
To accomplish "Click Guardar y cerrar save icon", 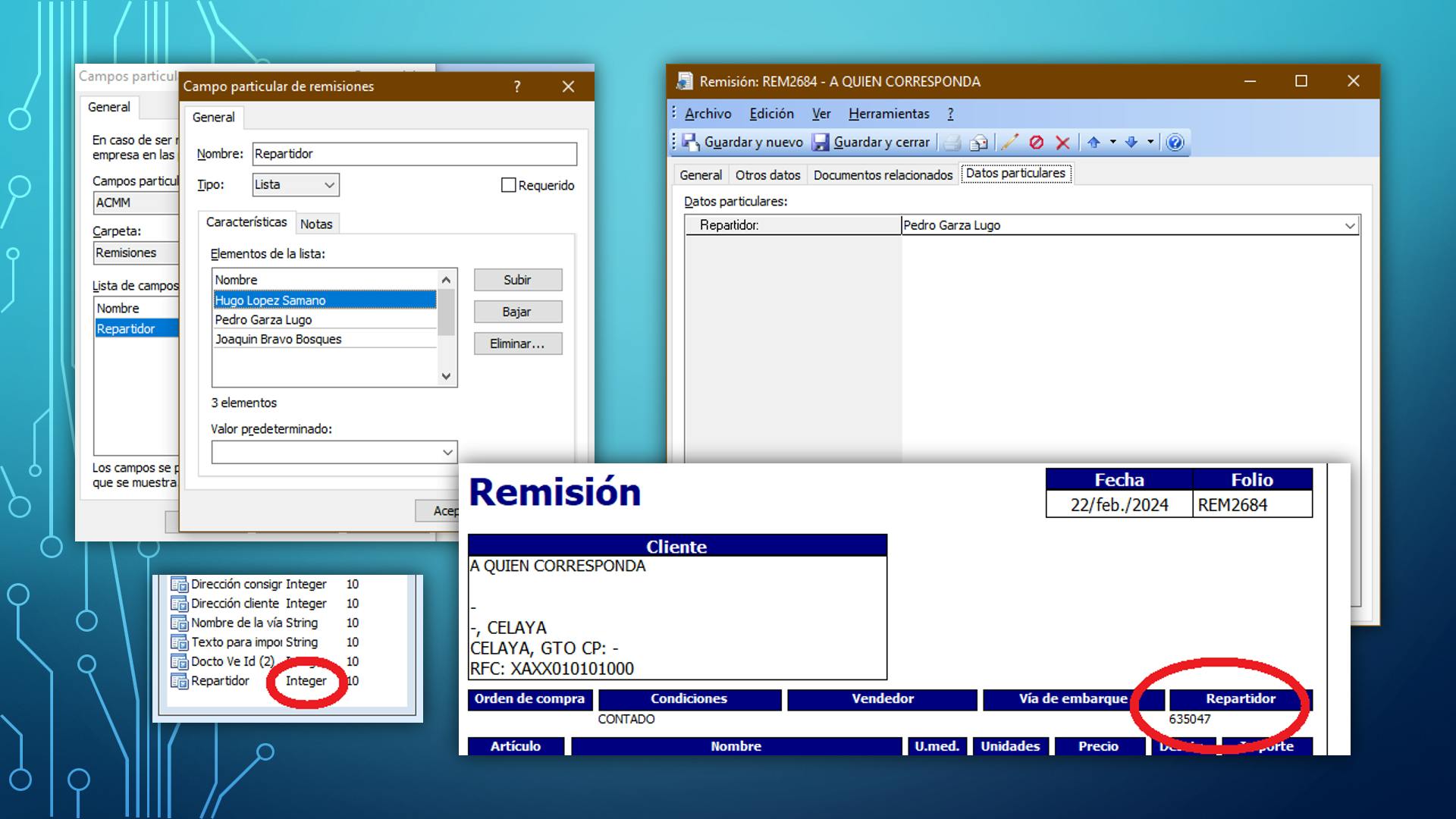I will tap(821, 142).
